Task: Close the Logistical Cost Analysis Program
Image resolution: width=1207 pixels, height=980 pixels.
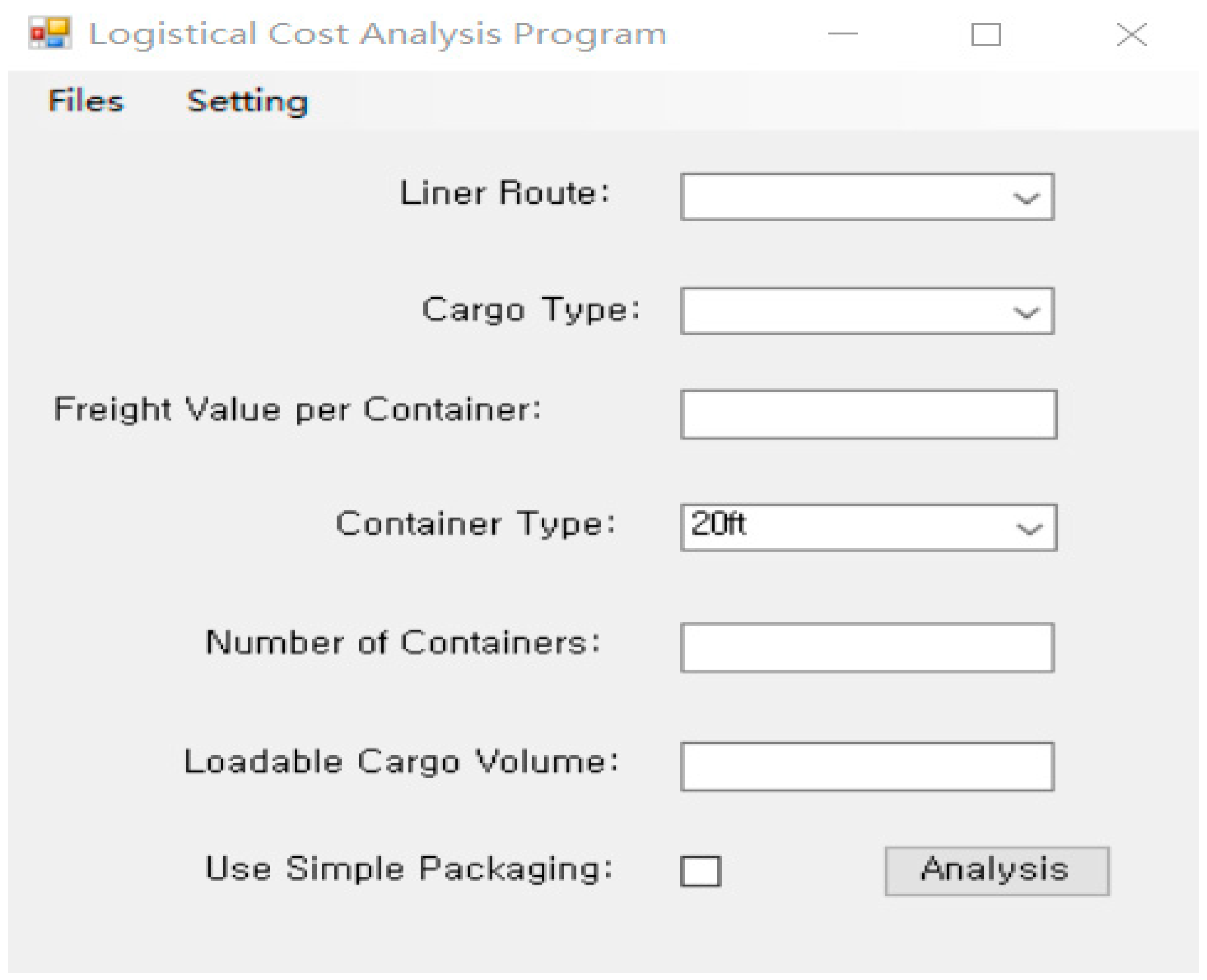Action: click(x=1132, y=34)
